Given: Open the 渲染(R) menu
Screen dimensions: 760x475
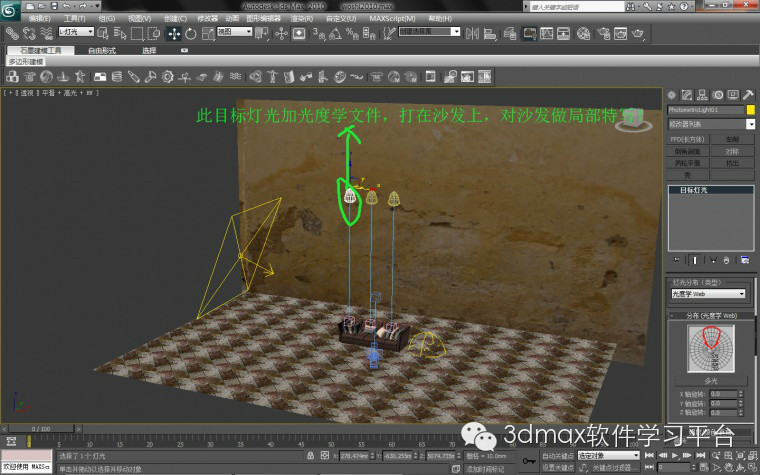Looking at the screenshot, I should 301,18.
